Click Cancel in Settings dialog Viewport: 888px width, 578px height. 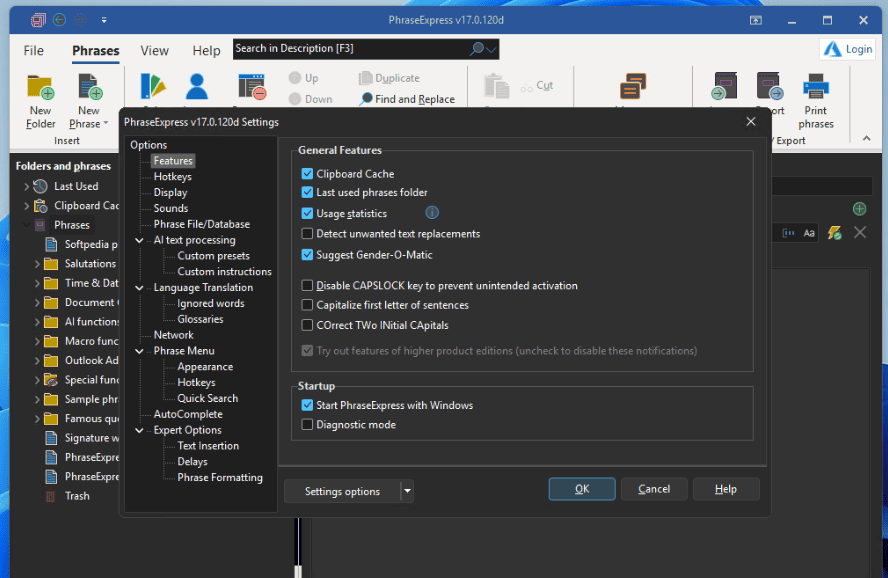654,489
